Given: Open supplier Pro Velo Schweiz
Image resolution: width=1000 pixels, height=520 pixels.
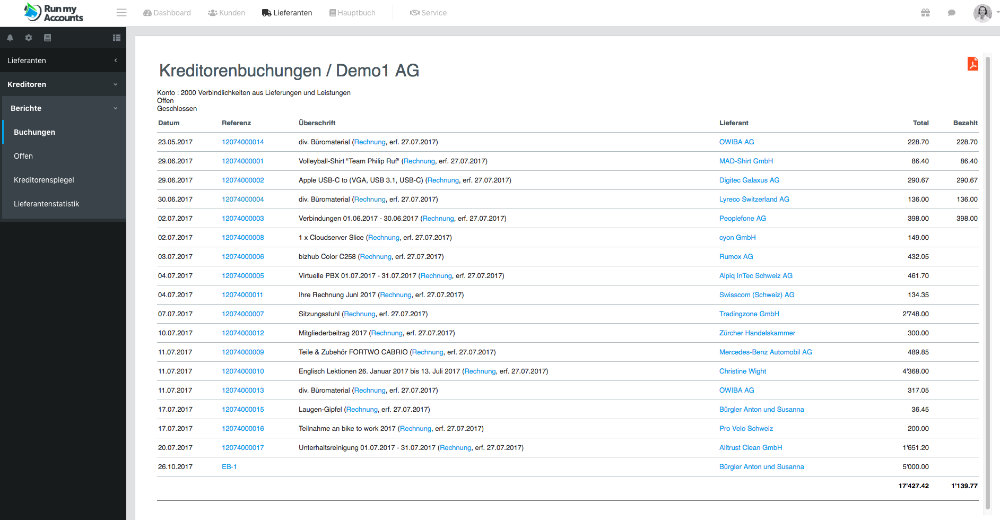Looking at the screenshot, I should 746,429.
